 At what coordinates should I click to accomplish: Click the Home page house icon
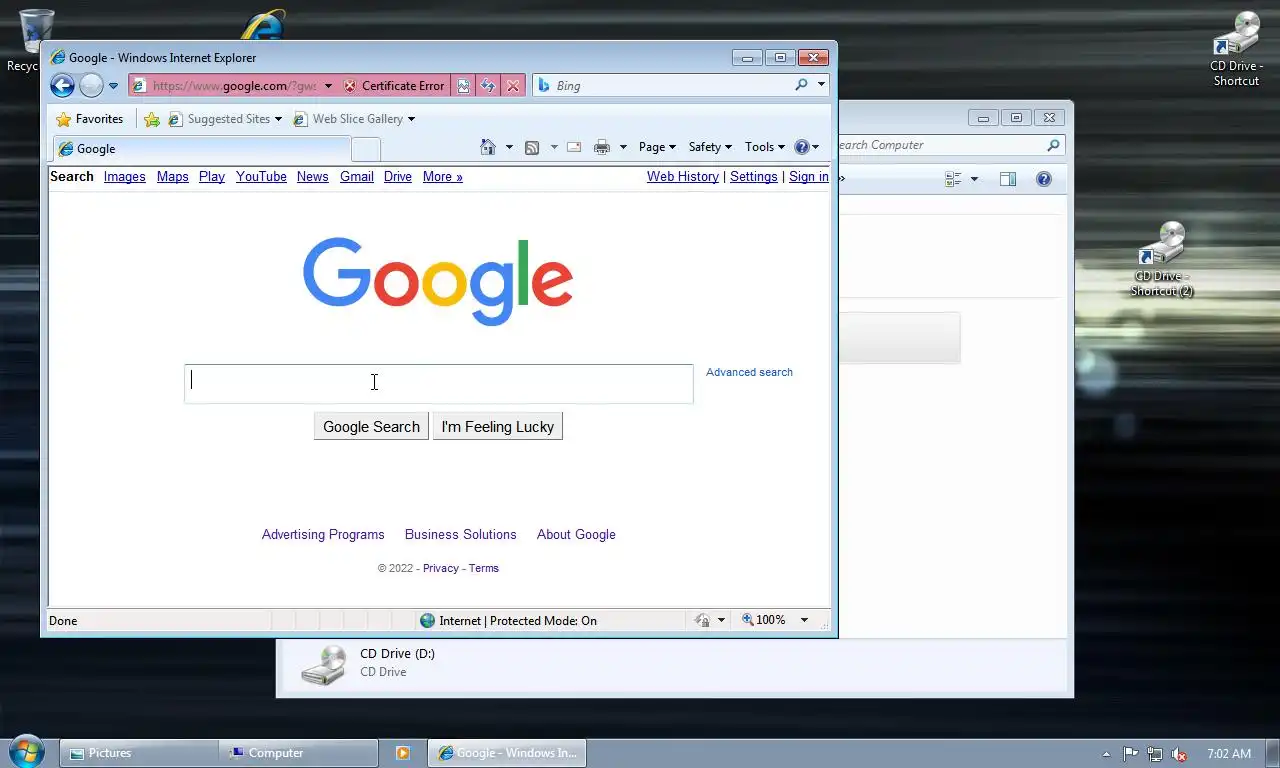(488, 147)
